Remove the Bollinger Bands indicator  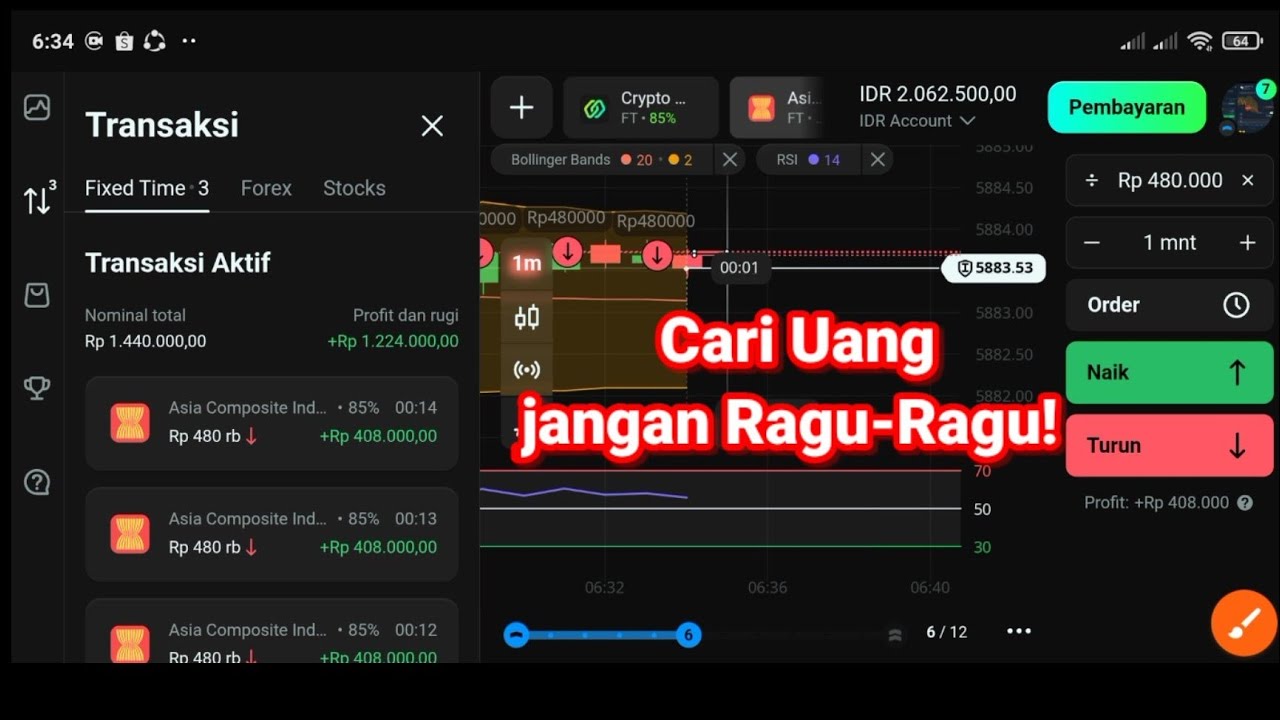pyautogui.click(x=730, y=160)
